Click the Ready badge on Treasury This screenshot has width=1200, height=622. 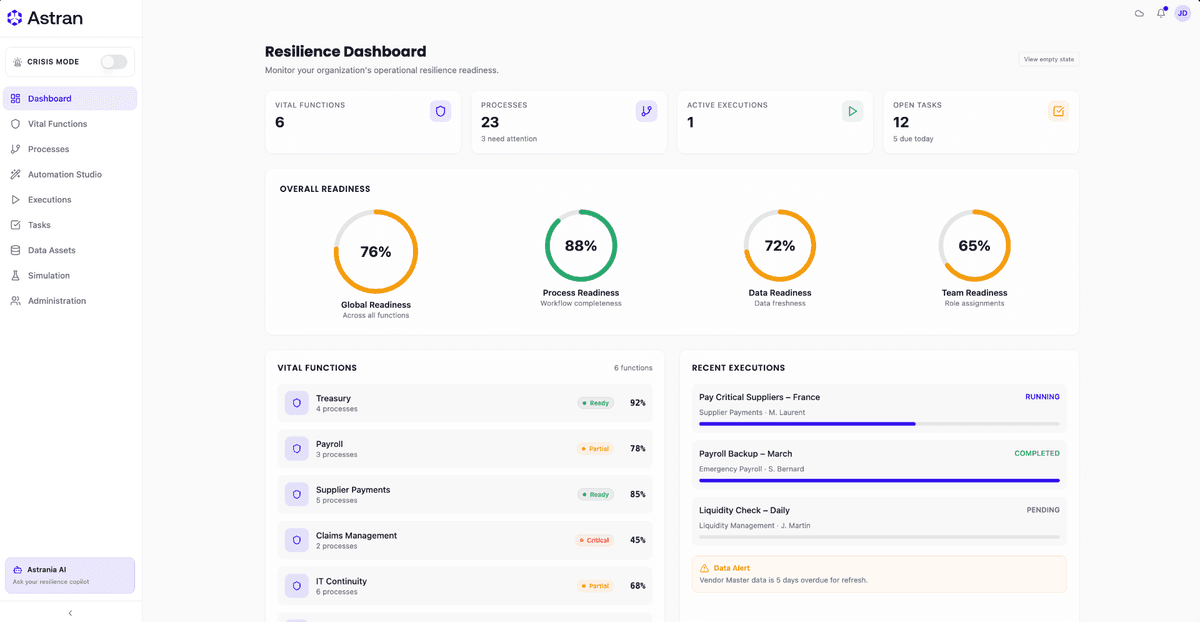click(595, 403)
